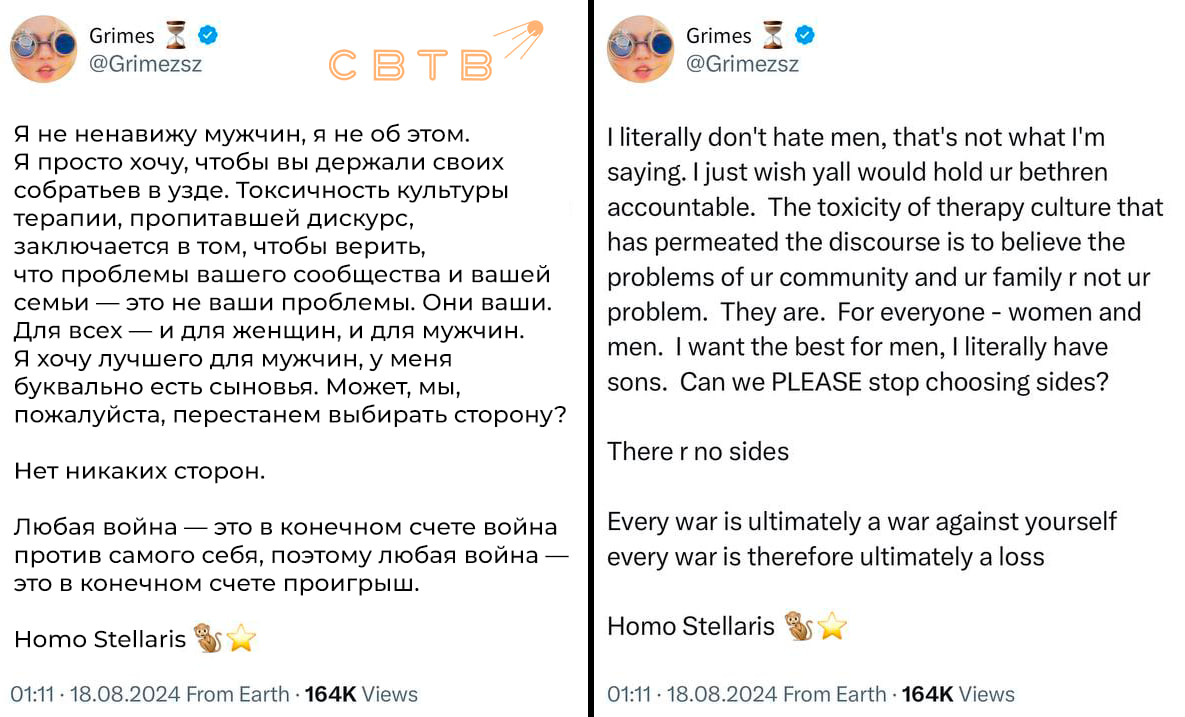Click the blue verified badge in right tweet
The image size is (1185, 717).
click(805, 35)
